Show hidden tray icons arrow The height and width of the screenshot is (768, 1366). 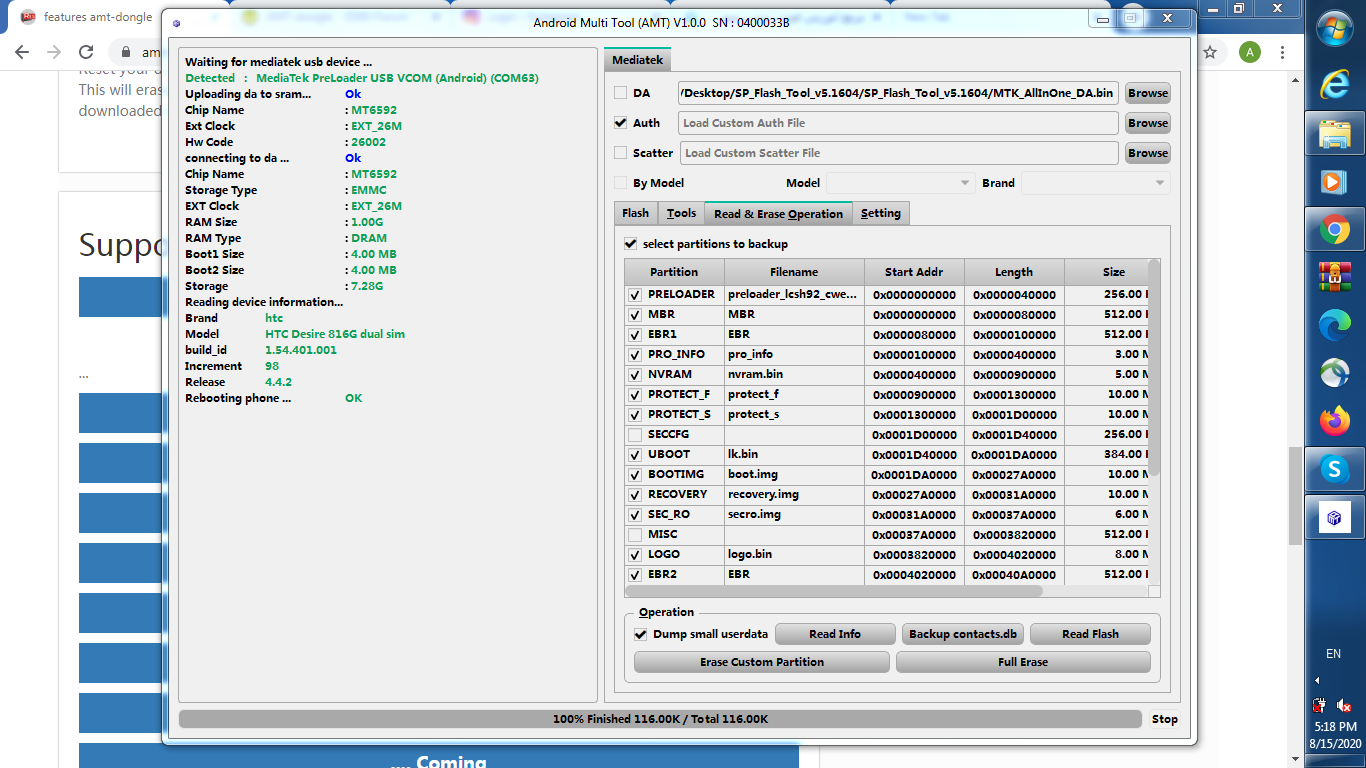[1317, 680]
